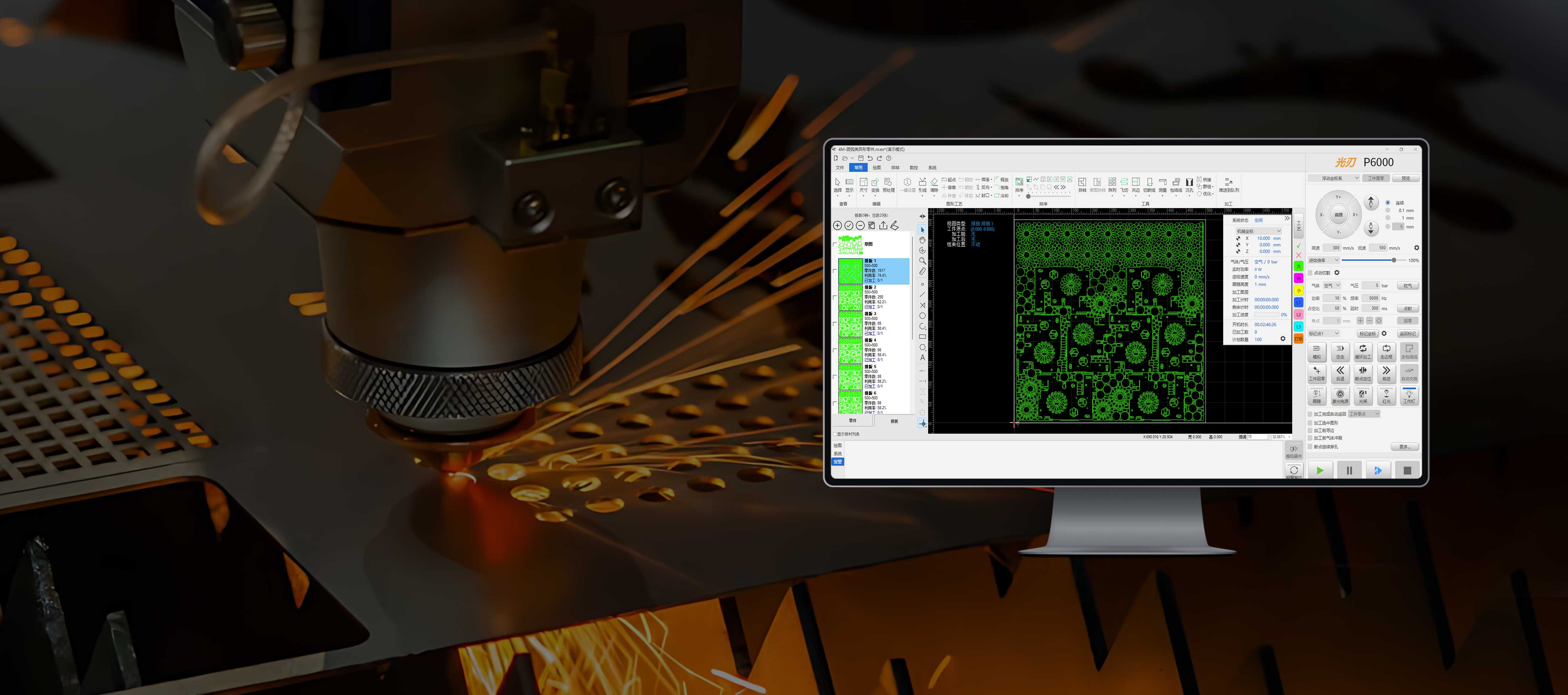Click the 共边 common edge tool icon
The image size is (1568, 695).
click(x=1136, y=183)
